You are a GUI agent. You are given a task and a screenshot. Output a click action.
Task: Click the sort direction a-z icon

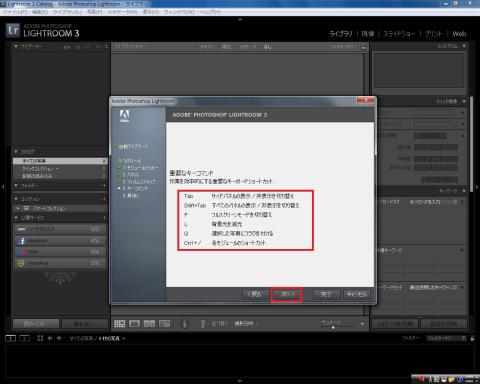(203, 323)
